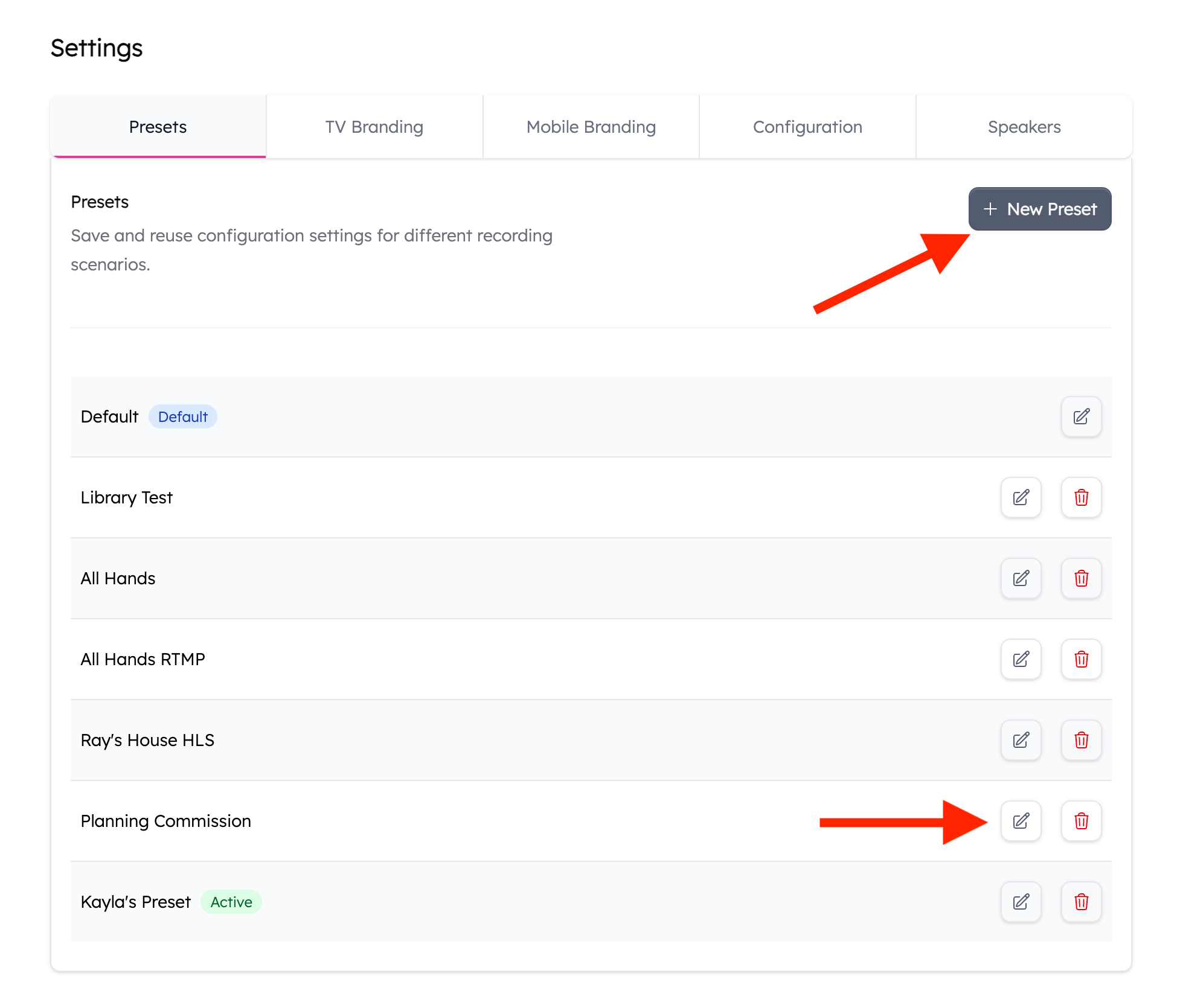
Task: Delete the Library Test preset
Action: [x=1081, y=497]
